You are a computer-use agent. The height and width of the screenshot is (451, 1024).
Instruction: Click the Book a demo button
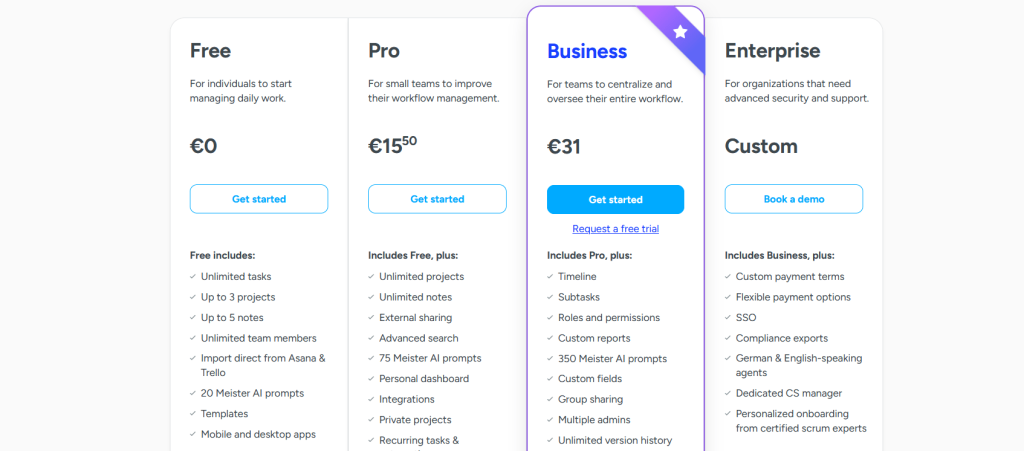[x=794, y=199]
